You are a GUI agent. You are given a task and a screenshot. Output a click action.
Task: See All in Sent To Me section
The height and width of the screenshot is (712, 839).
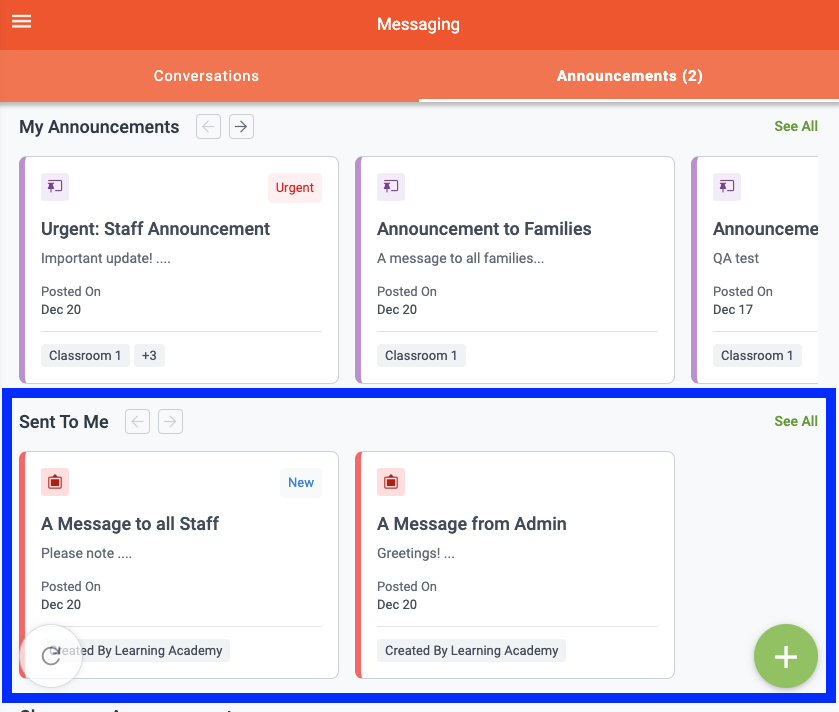pyautogui.click(x=795, y=421)
